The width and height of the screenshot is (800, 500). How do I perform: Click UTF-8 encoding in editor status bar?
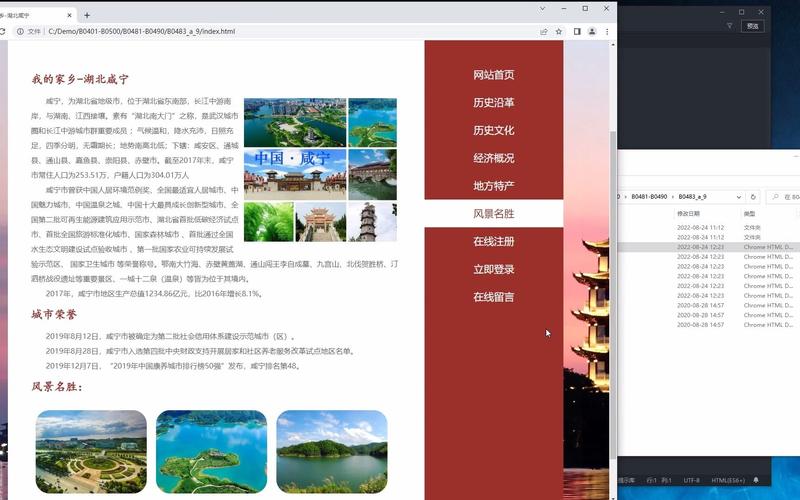[692, 481]
